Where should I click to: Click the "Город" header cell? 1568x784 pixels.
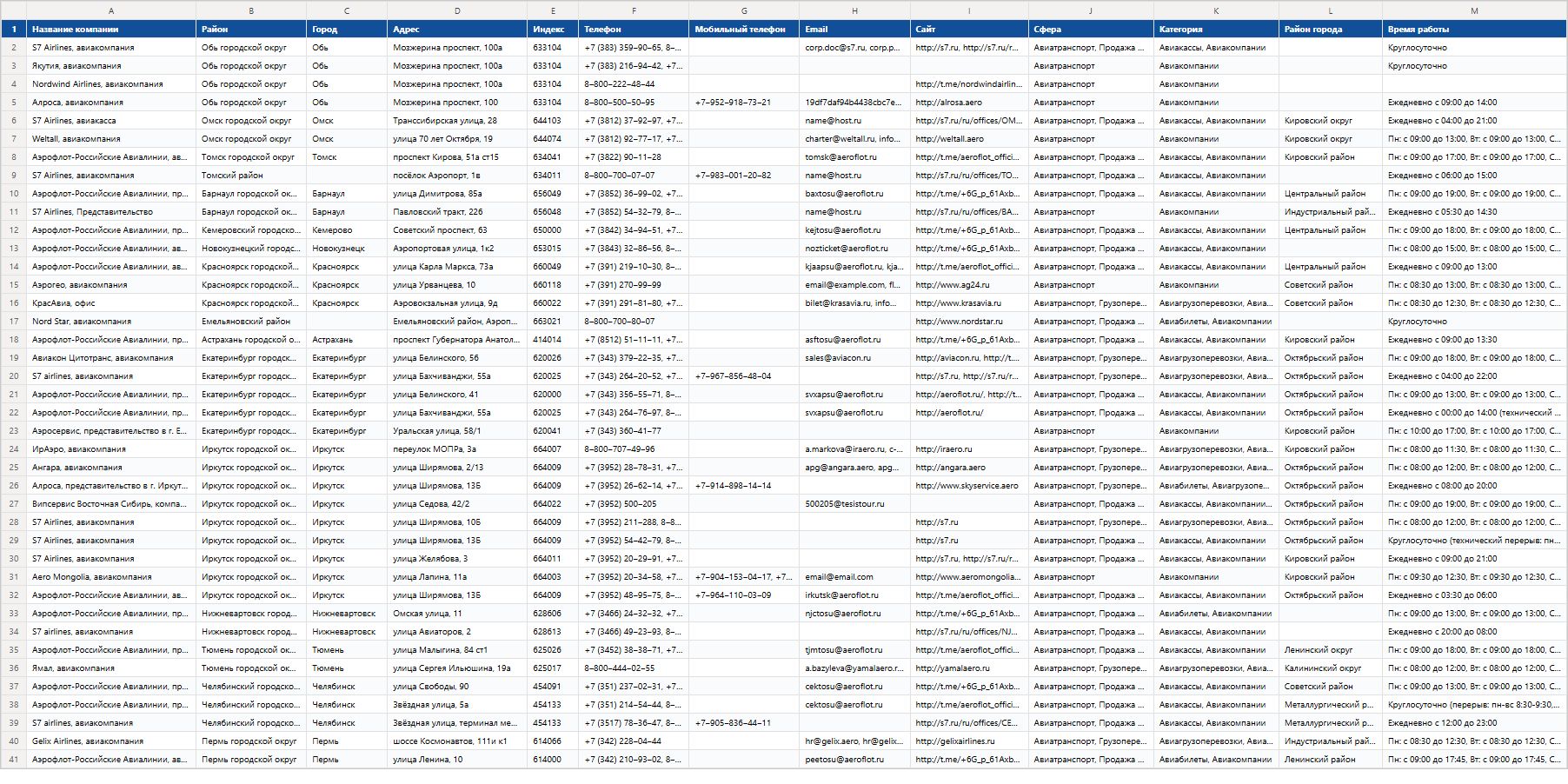tap(347, 30)
